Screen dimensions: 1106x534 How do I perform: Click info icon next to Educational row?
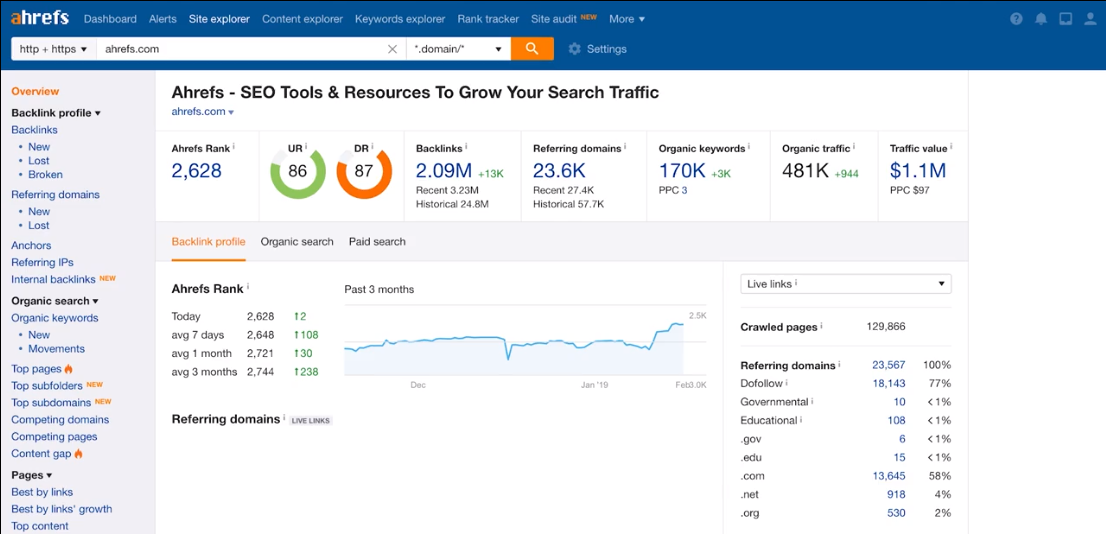tap(801, 419)
